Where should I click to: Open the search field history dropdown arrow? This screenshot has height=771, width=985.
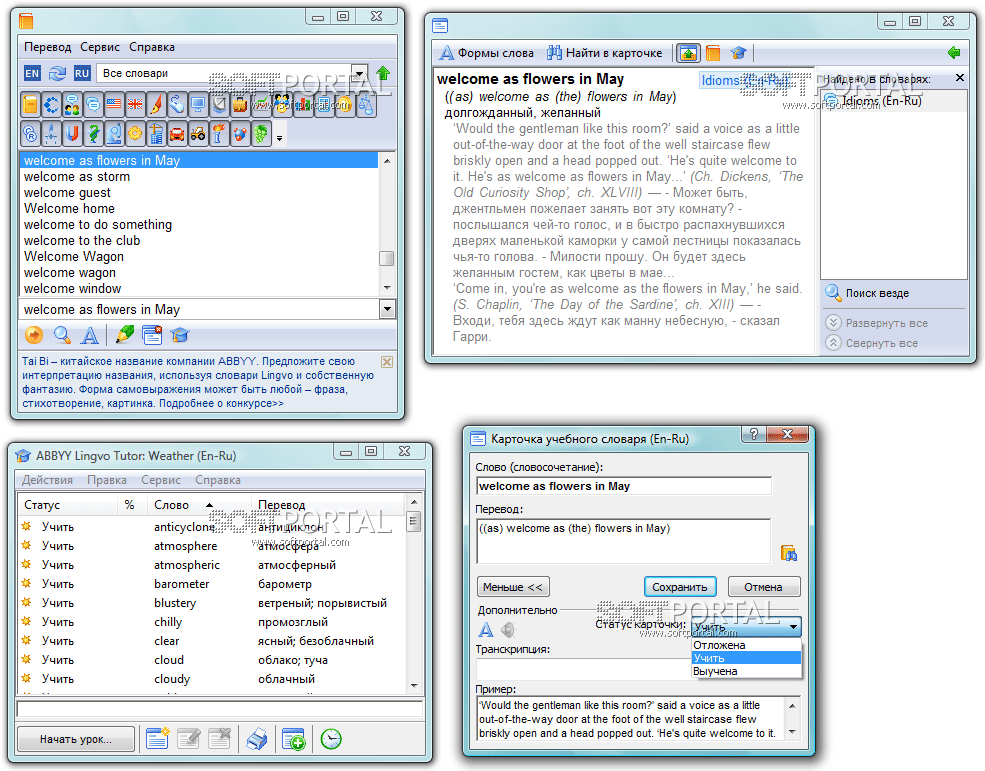(387, 309)
